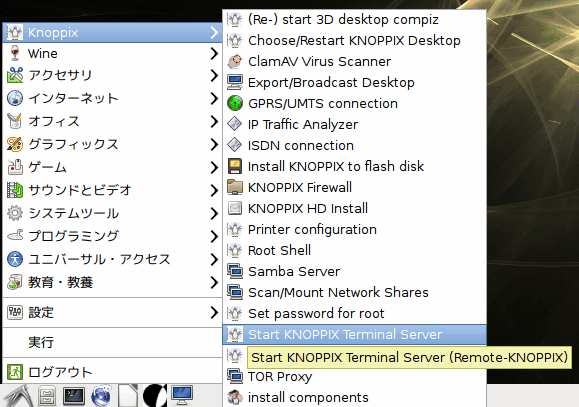Click the グラフィックス palette icon

point(15,144)
